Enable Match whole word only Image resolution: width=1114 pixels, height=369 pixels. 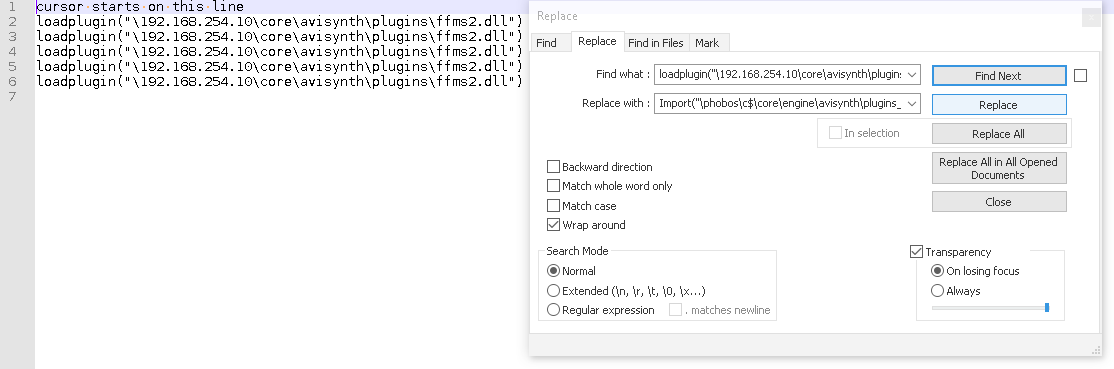pos(553,186)
